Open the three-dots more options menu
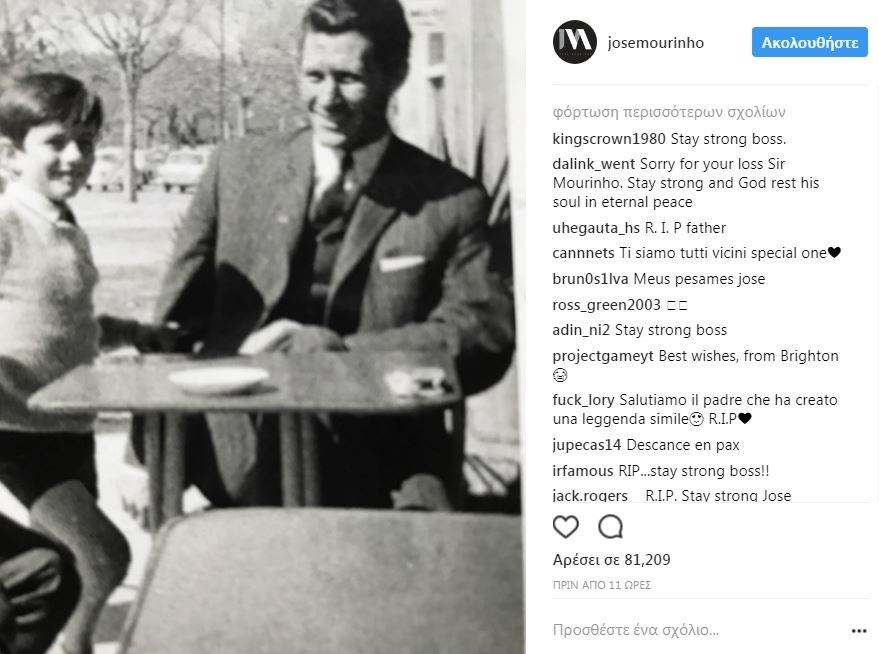This screenshot has width=879, height=654. tap(858, 631)
